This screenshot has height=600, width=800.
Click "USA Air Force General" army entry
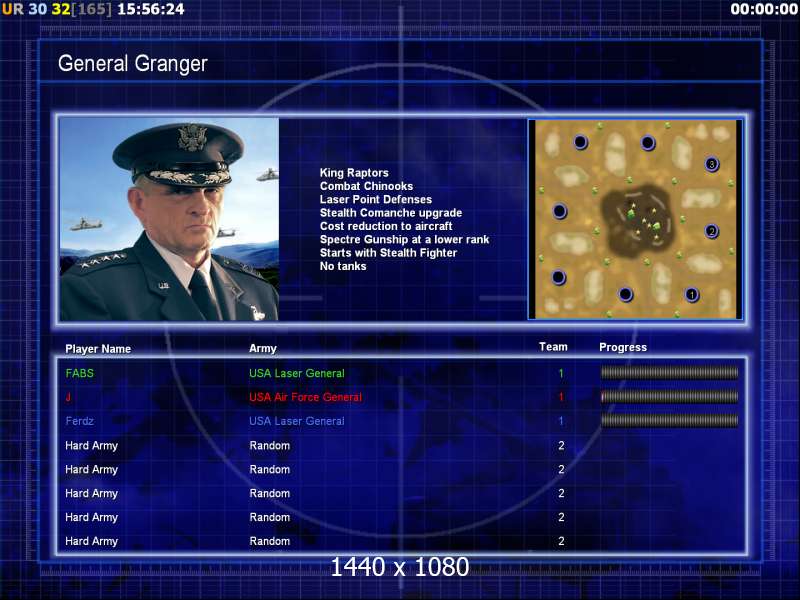tap(305, 397)
